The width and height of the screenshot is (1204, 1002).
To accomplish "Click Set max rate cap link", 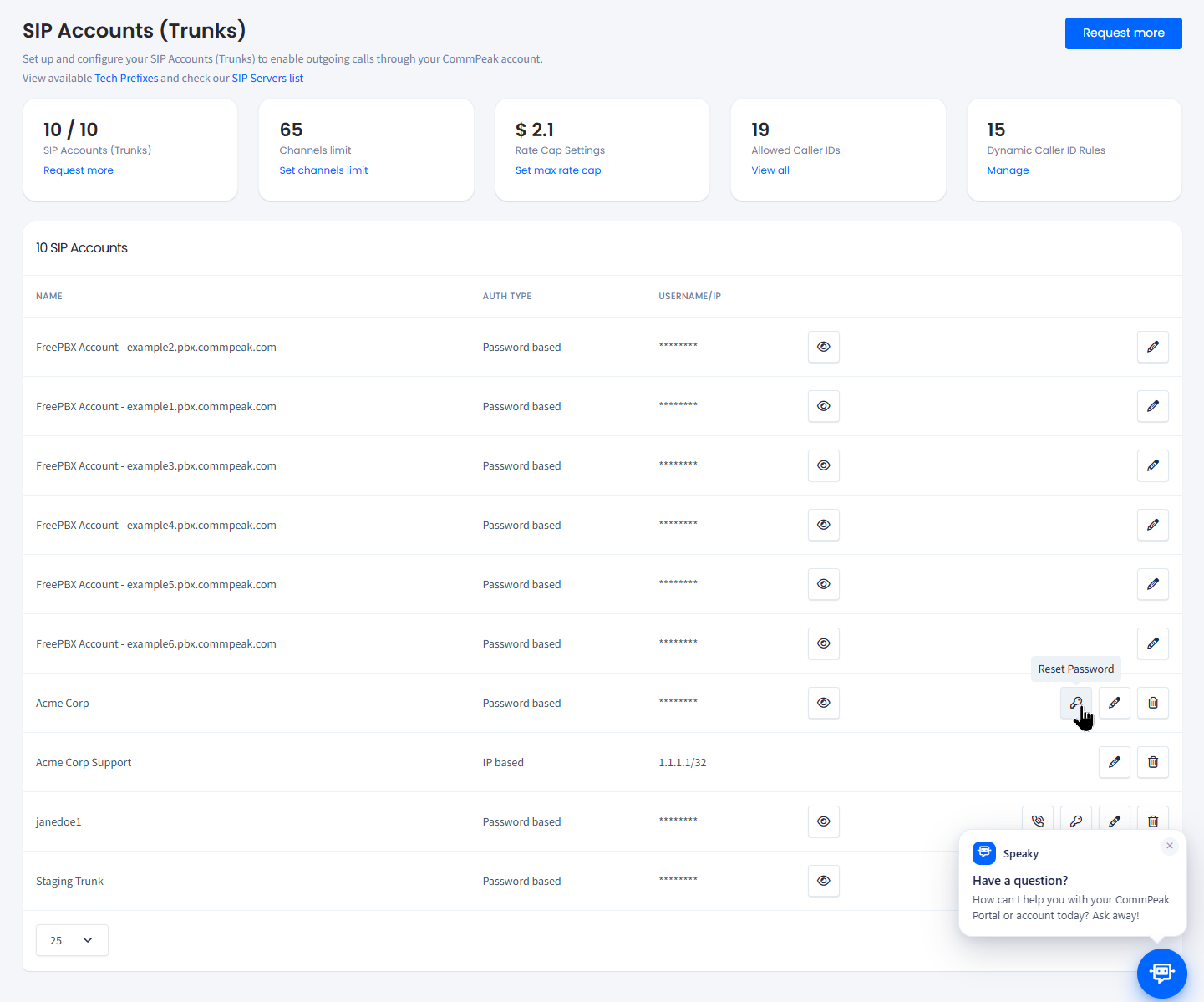I will 558,170.
